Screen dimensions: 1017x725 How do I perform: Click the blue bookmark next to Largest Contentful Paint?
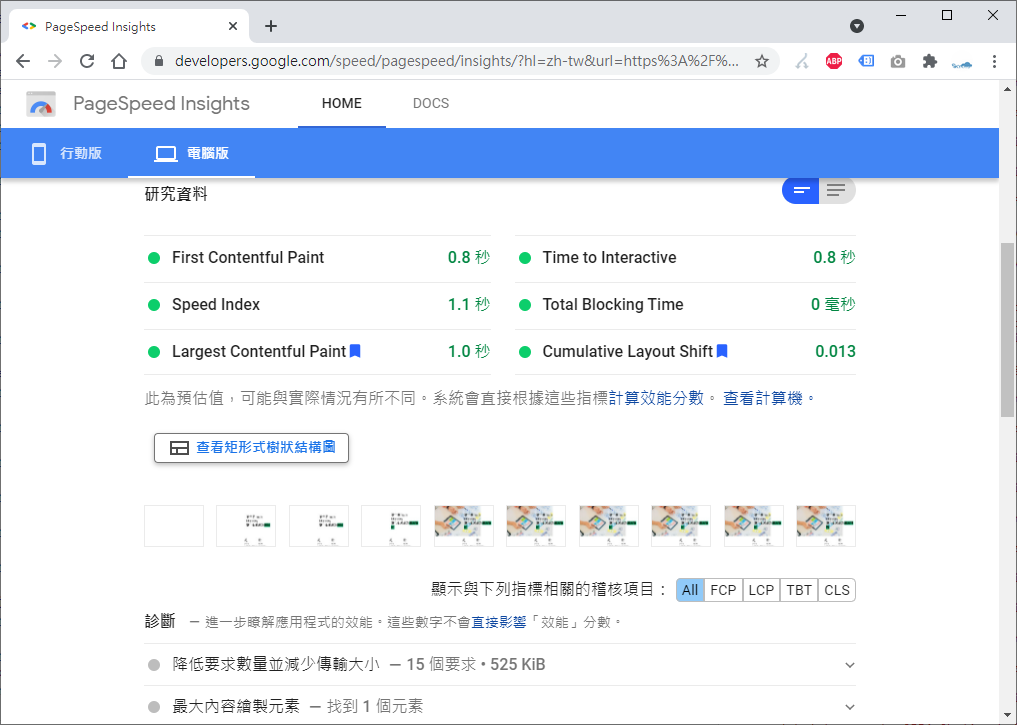pos(355,351)
